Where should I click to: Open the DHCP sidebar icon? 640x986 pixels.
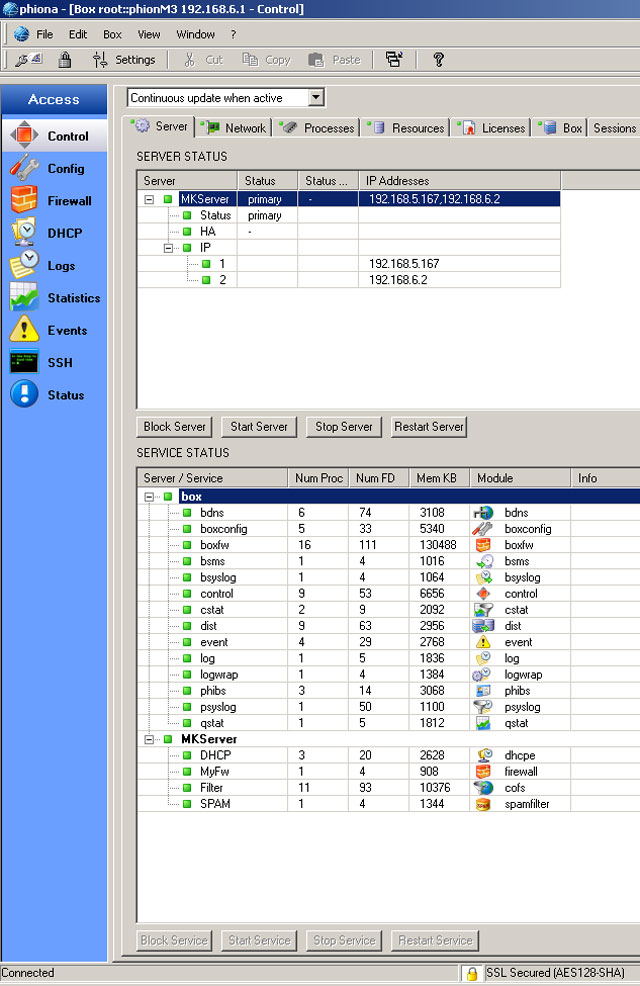[24, 233]
